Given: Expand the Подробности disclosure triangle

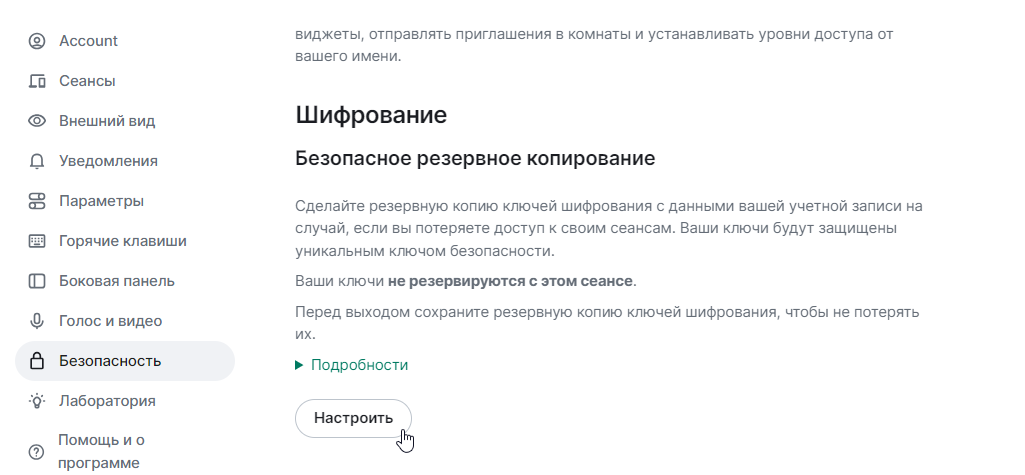Looking at the screenshot, I should (x=299, y=365).
